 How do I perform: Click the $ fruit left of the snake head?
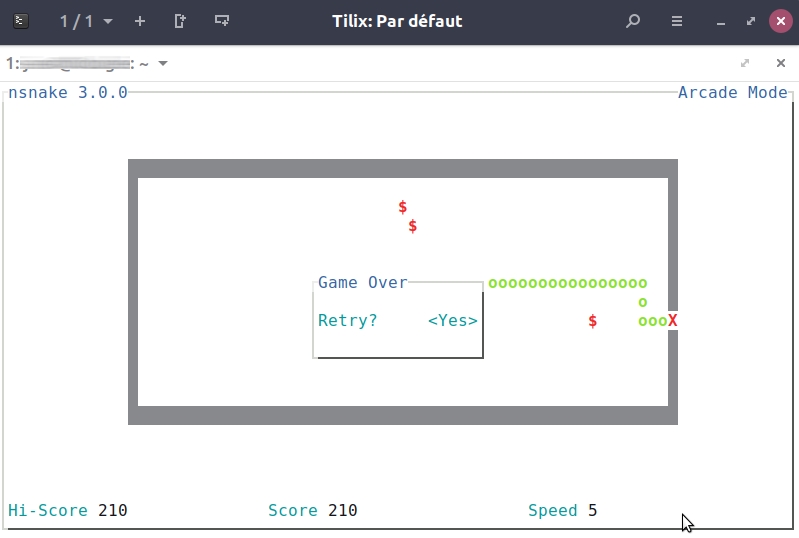[x=593, y=321]
